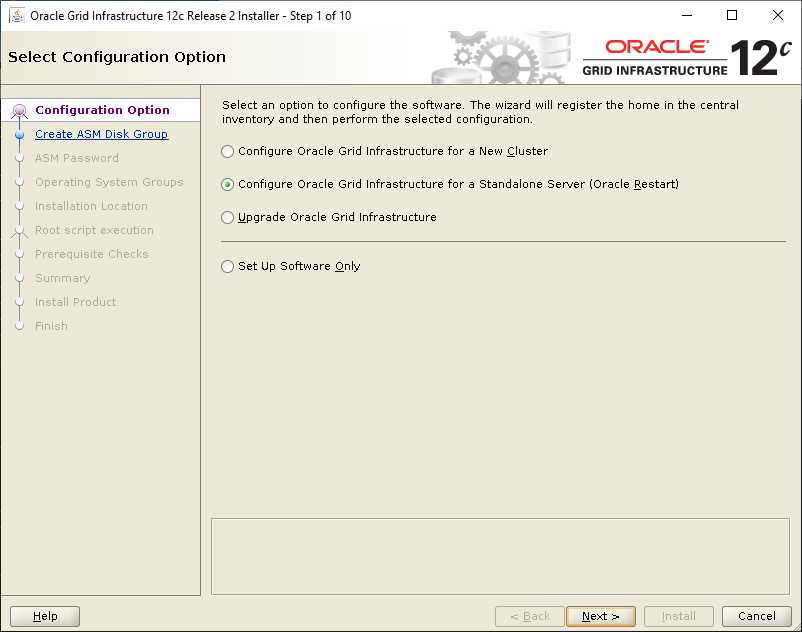
Task: Minimize the installer window
Action: [x=687, y=15]
